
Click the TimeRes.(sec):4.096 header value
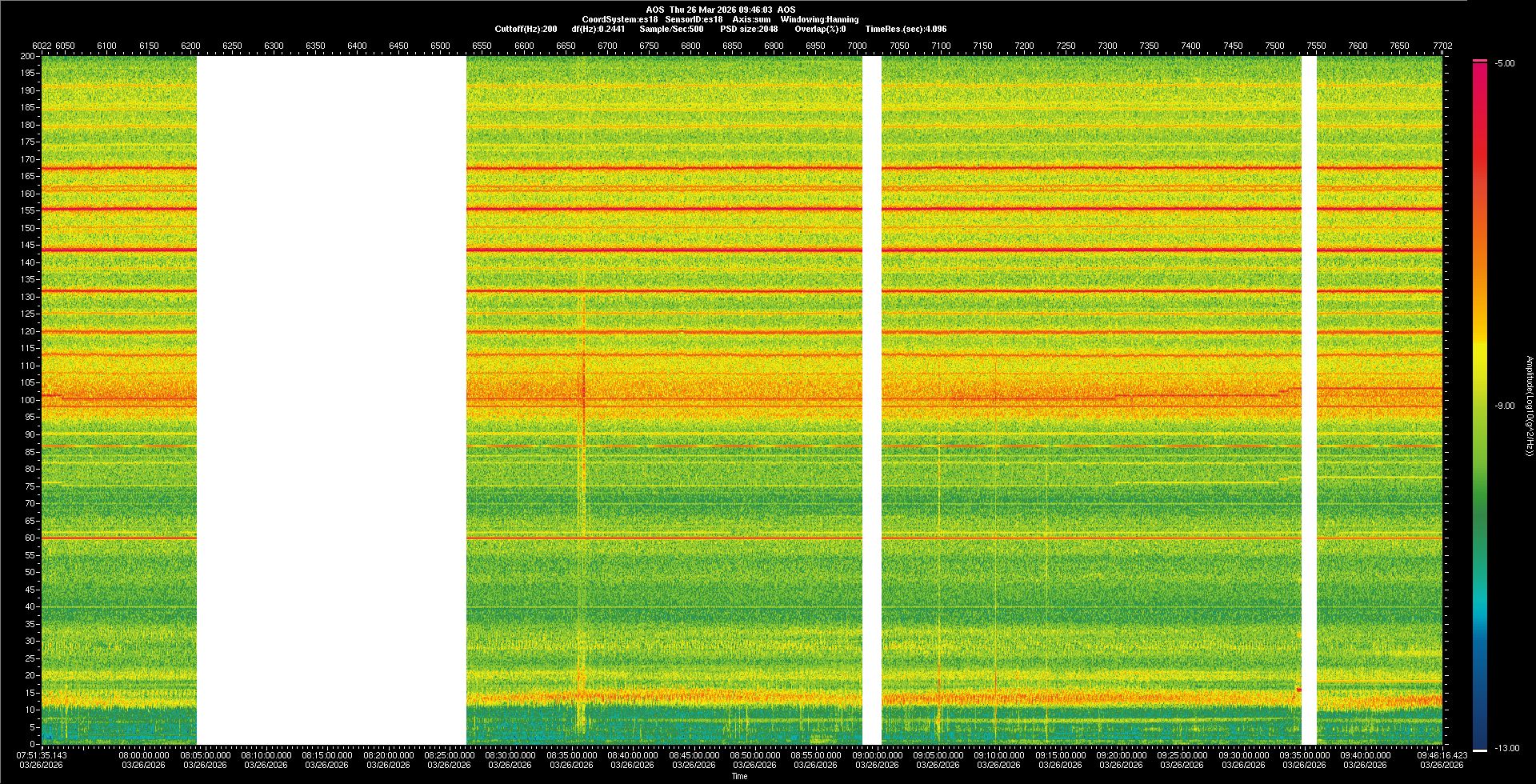905,29
